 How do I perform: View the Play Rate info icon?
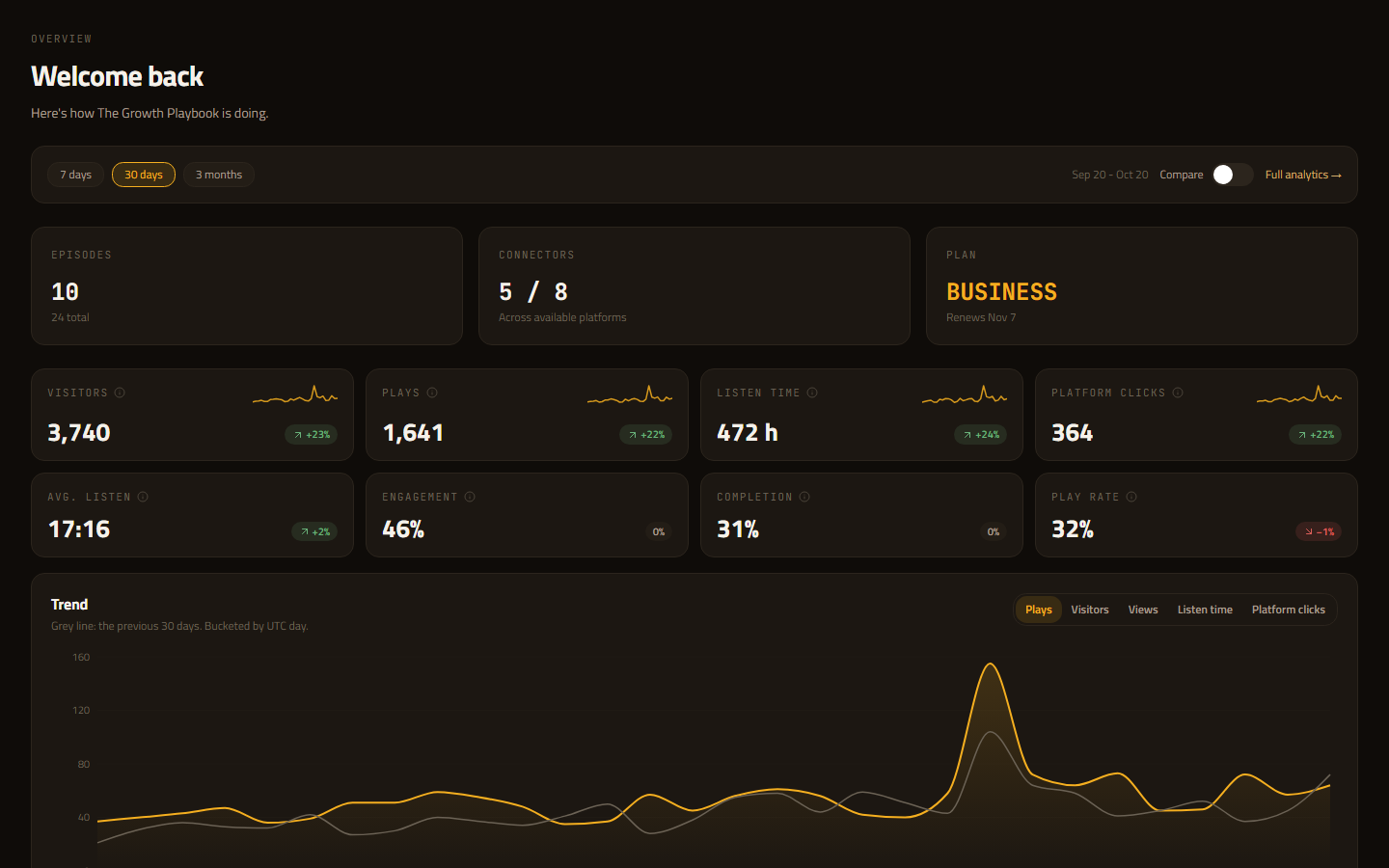1131,497
